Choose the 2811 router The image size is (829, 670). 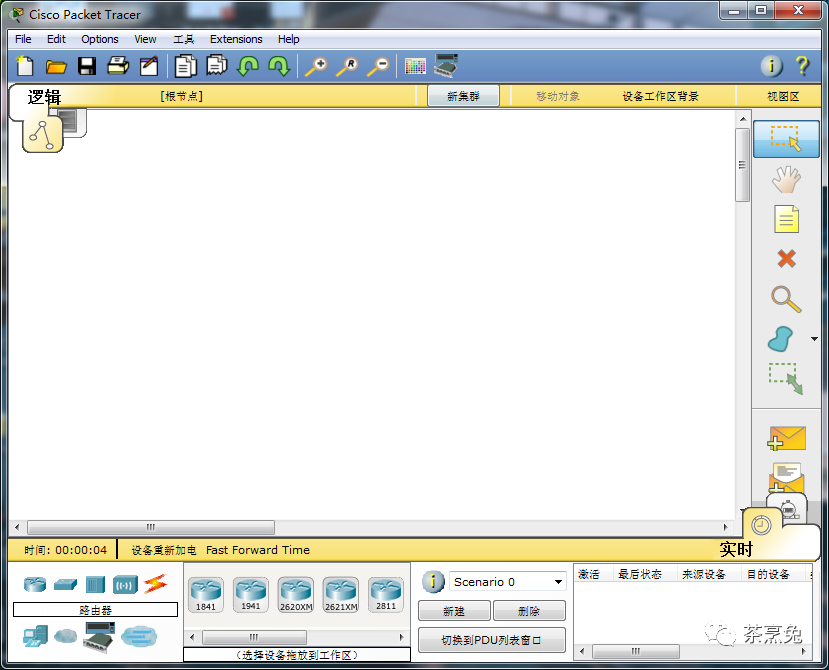pos(386,594)
